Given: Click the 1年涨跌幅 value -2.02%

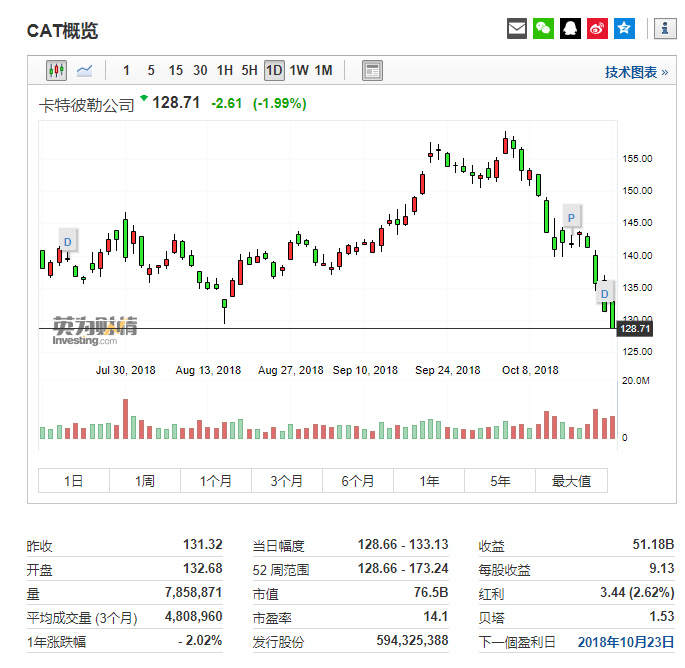Looking at the screenshot, I should 200,640.
